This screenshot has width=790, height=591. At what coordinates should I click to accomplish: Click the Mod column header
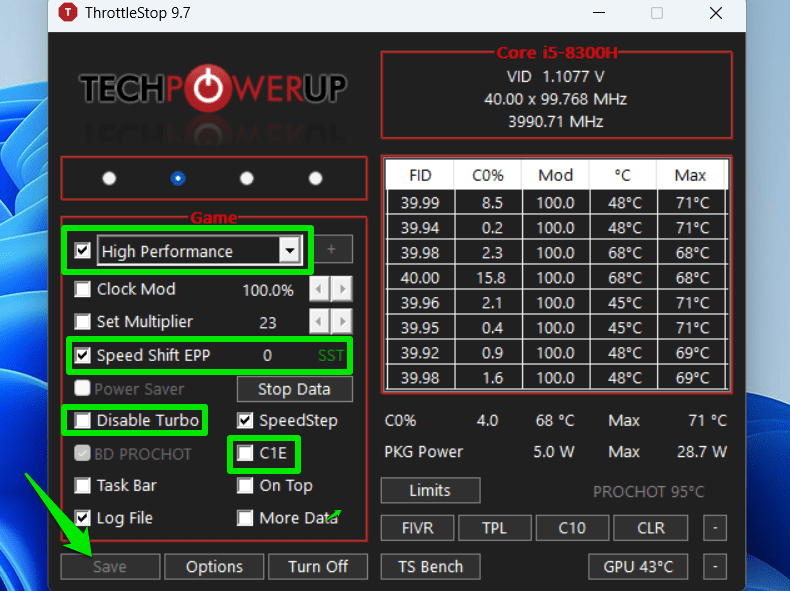click(555, 175)
